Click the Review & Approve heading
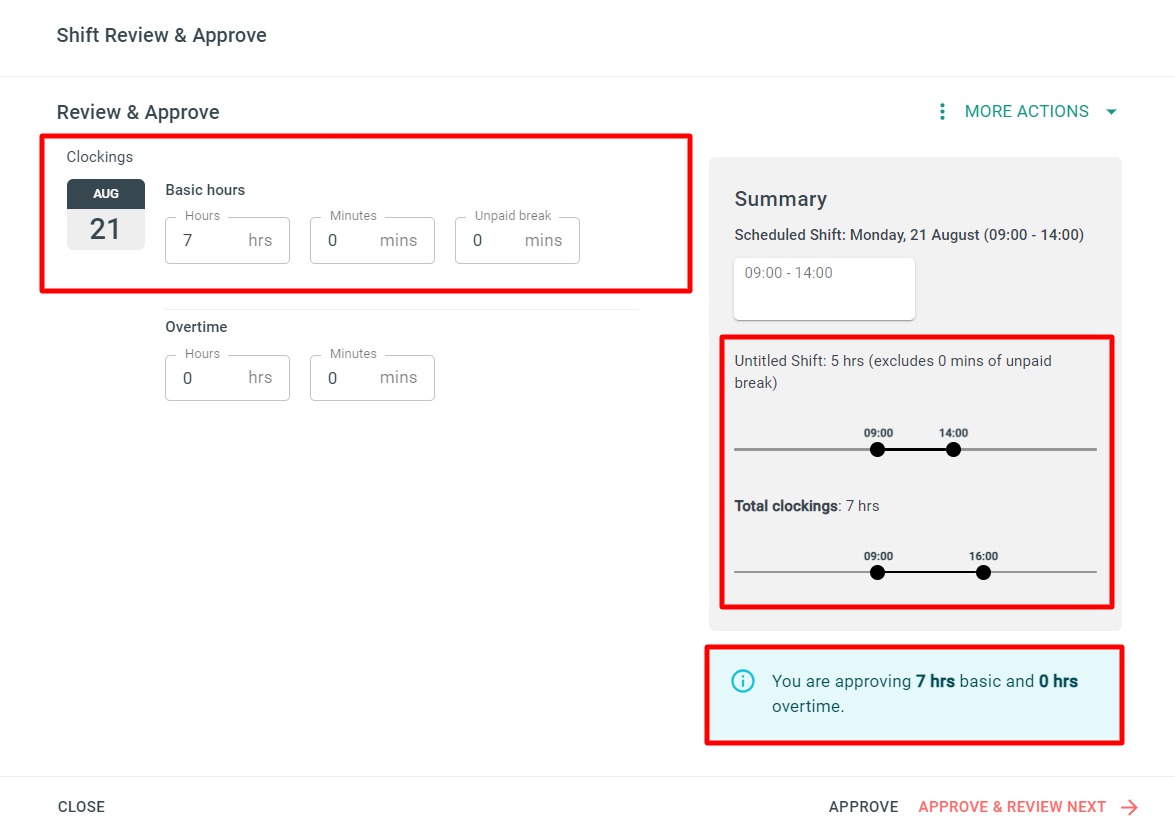This screenshot has height=832, width=1175. tap(138, 112)
